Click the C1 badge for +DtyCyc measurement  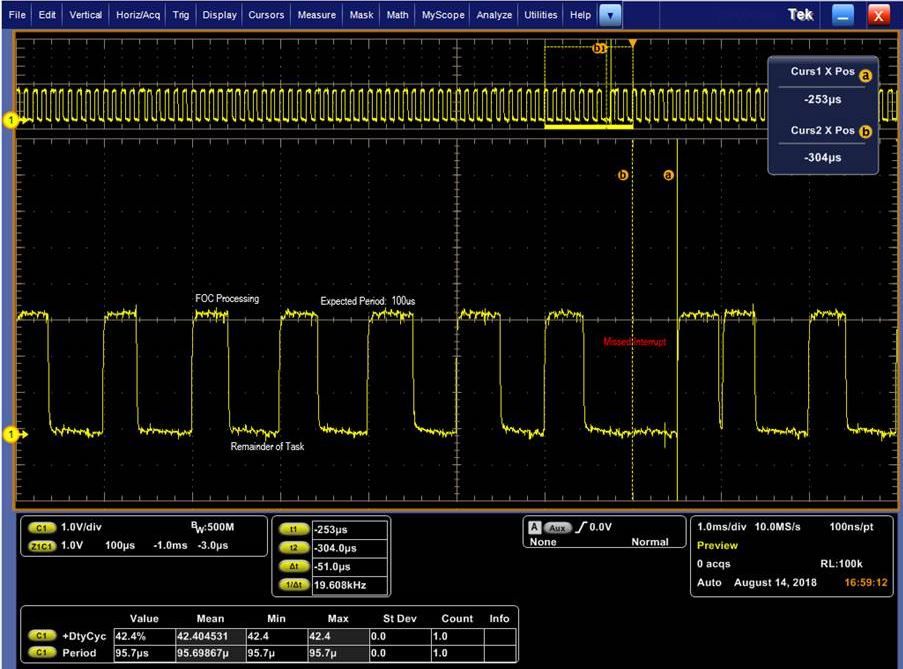41,636
